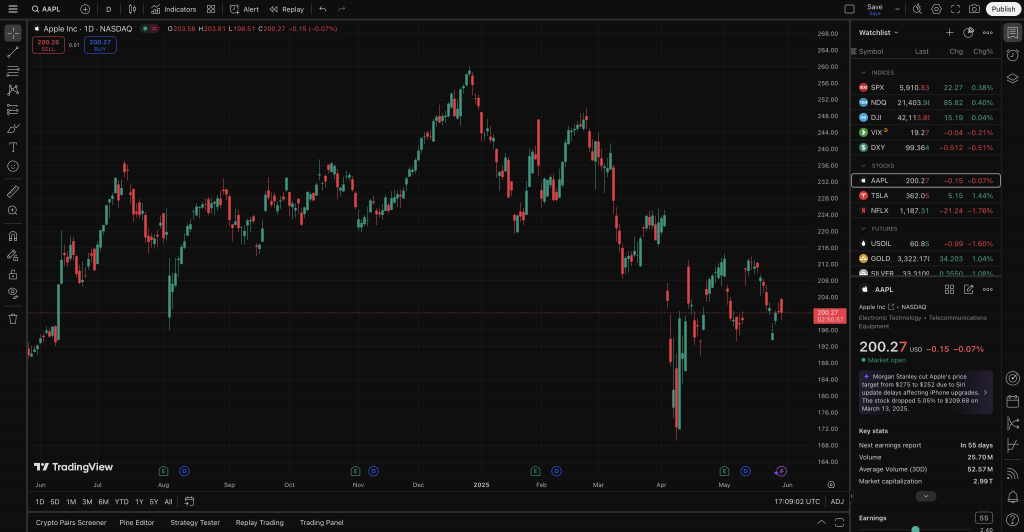Toggle magnet mode for drawings

13,236
